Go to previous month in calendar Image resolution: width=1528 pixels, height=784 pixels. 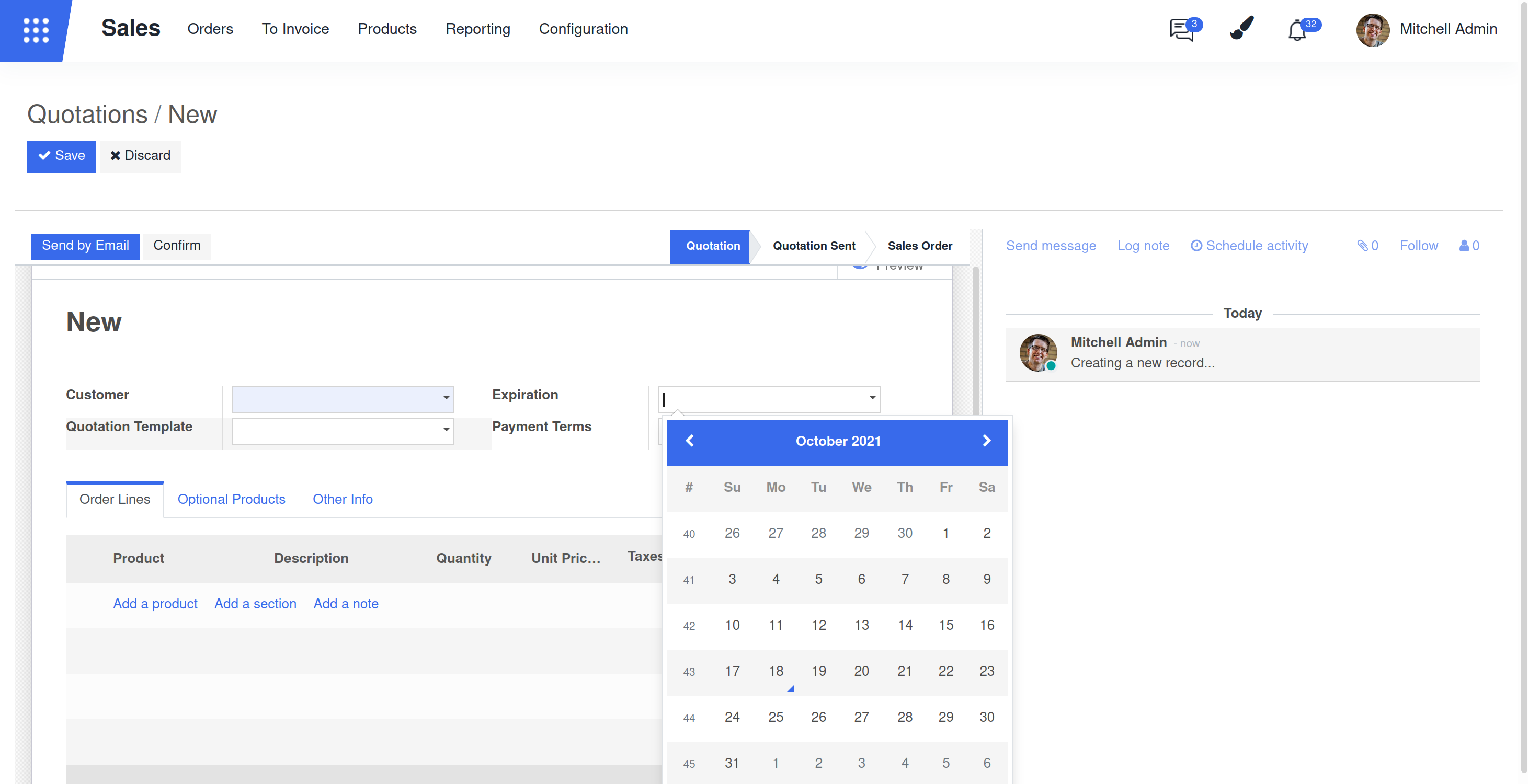click(689, 441)
